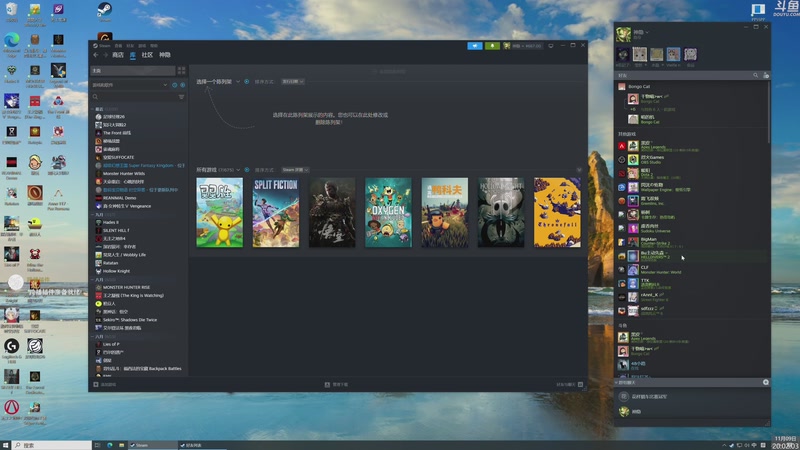Open Edge from the taskbar

coord(110,445)
